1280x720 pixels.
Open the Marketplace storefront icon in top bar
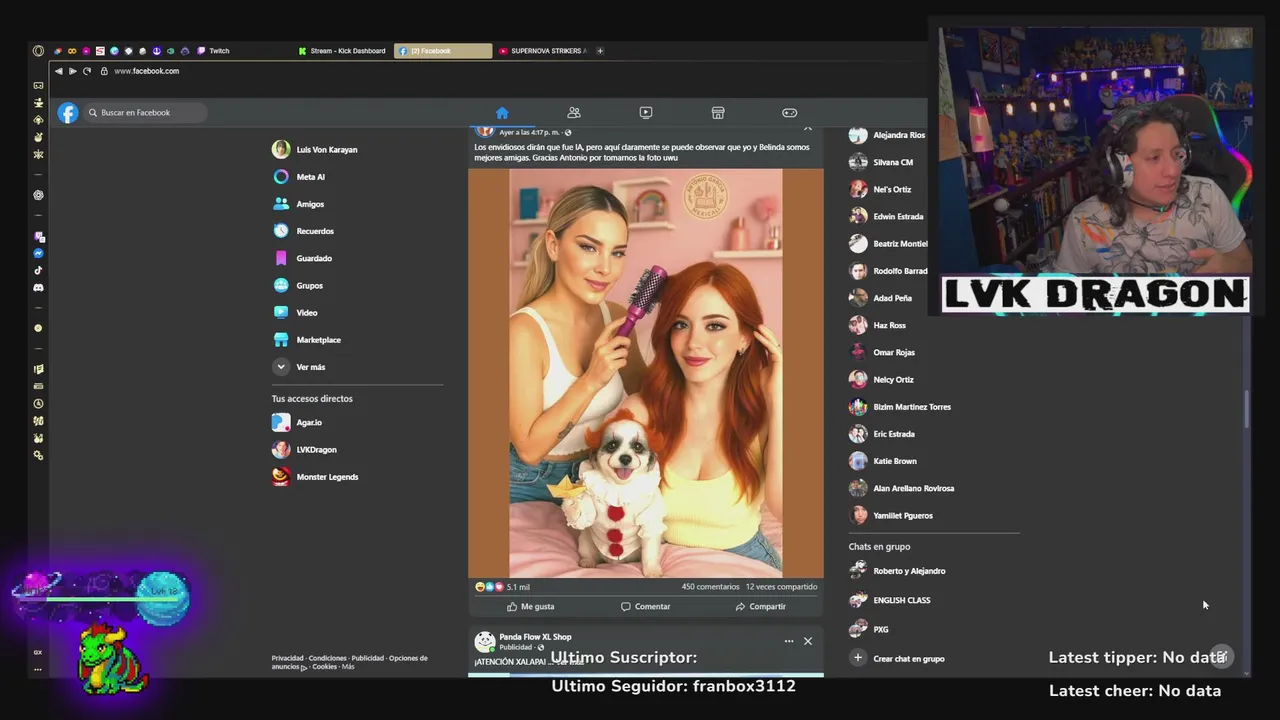click(718, 113)
